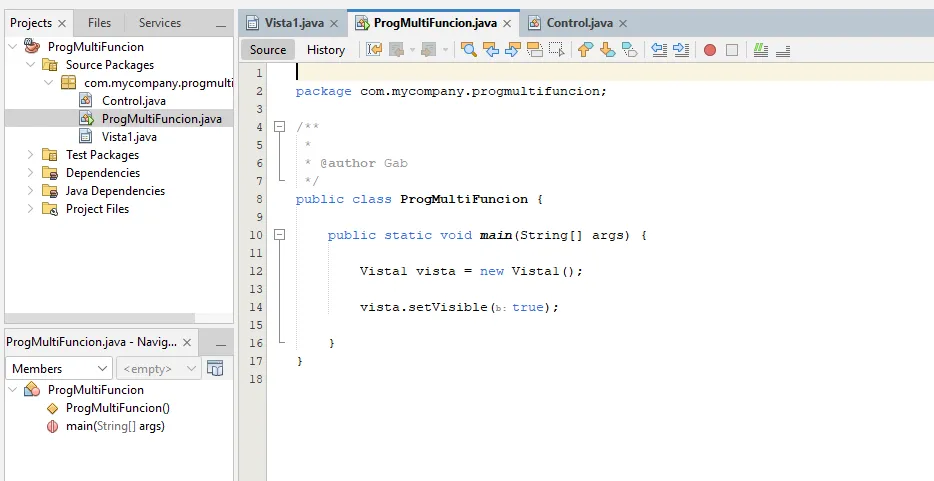
Task: Select Control.java in project tree
Action: point(133,101)
